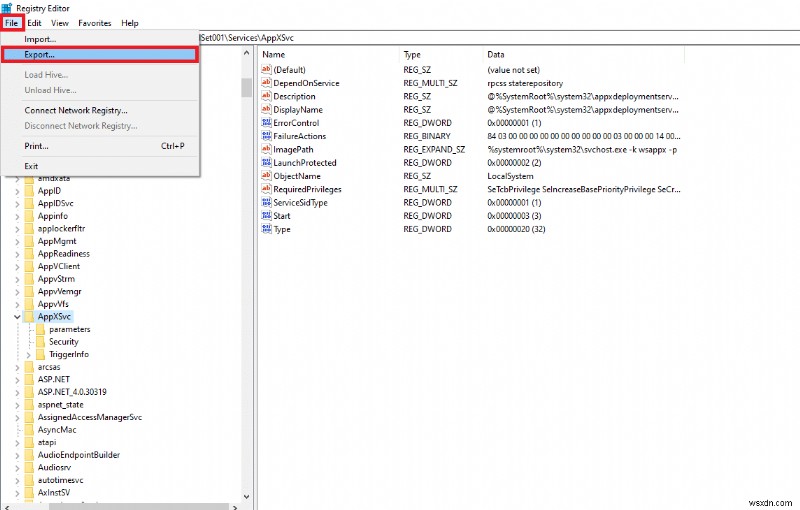This screenshot has height=510, width=800.
Task: Open the Help menu
Action: pyautogui.click(x=130, y=23)
